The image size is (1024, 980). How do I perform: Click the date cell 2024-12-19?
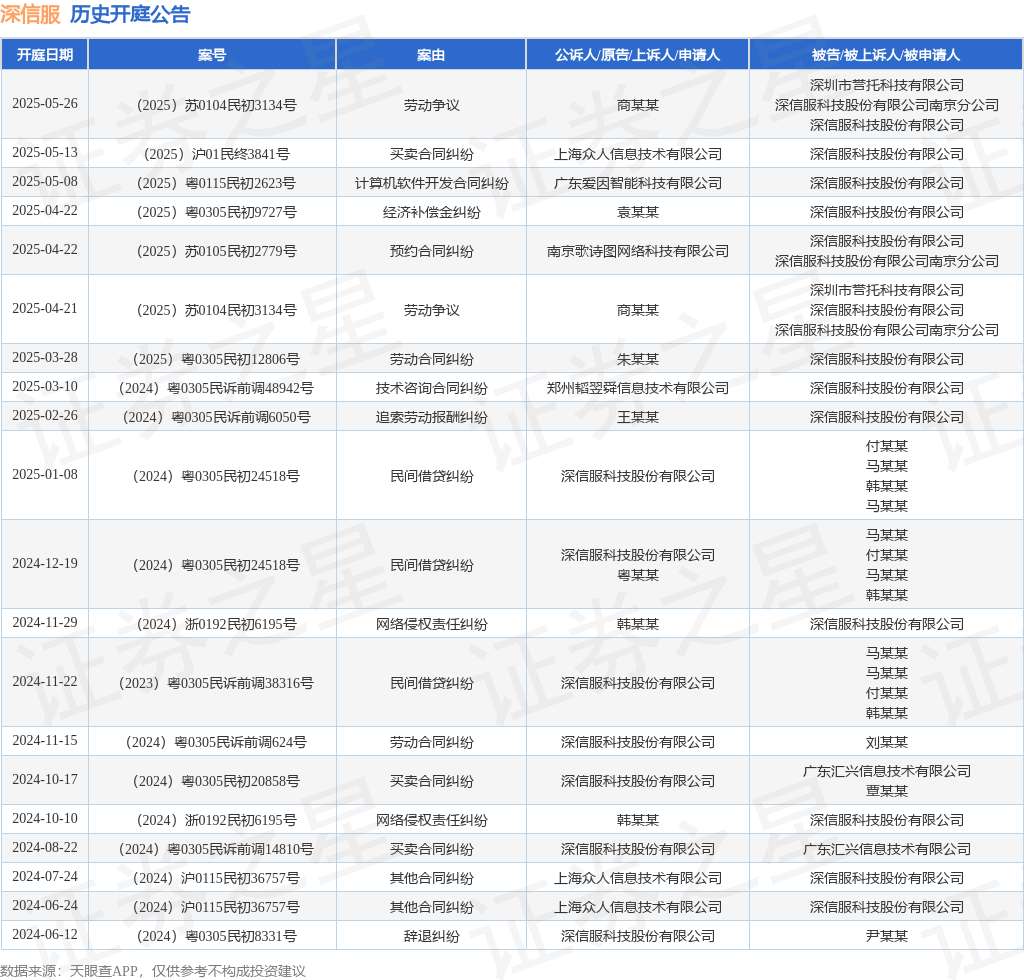click(44, 563)
